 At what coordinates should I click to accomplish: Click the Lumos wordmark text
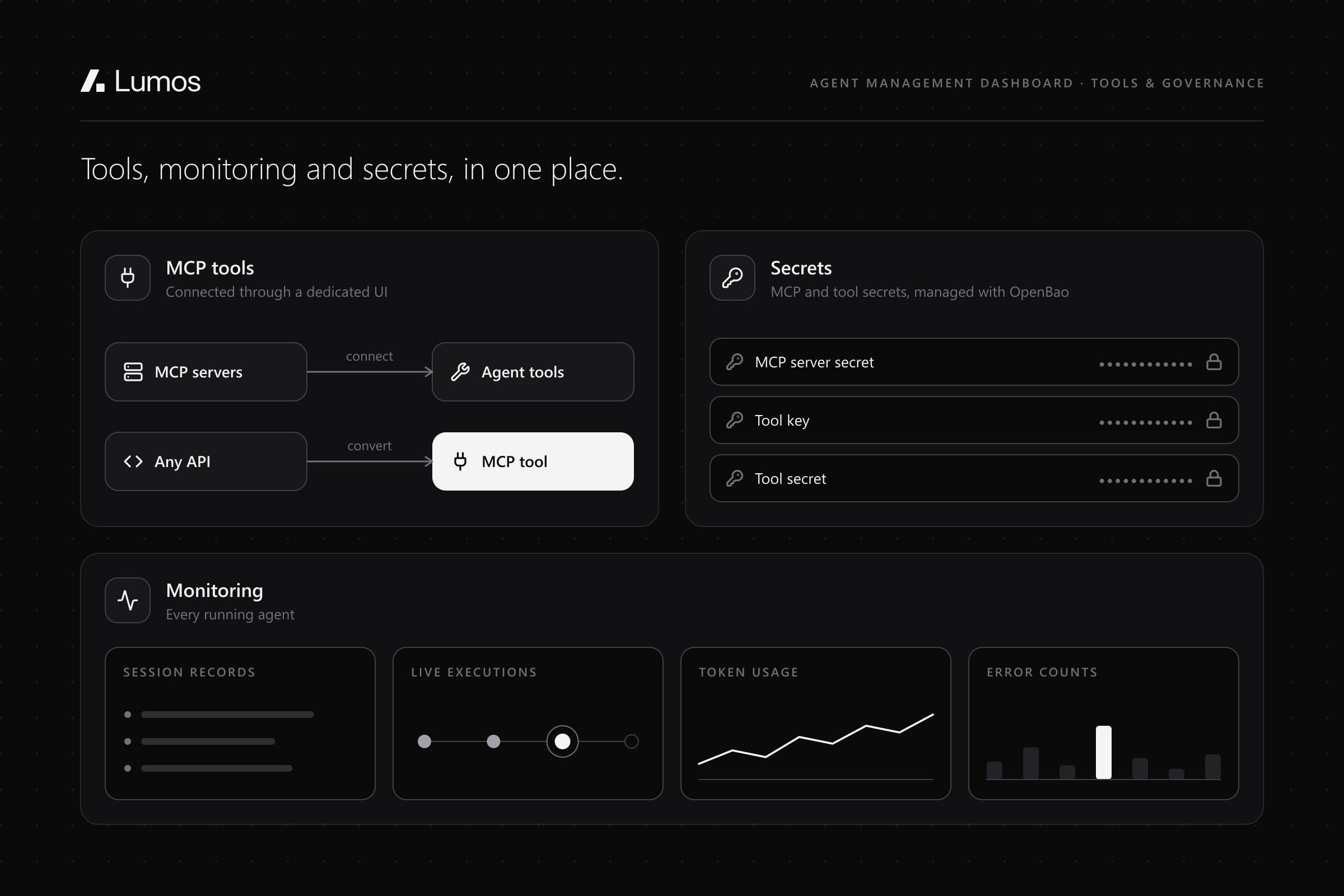(x=157, y=81)
